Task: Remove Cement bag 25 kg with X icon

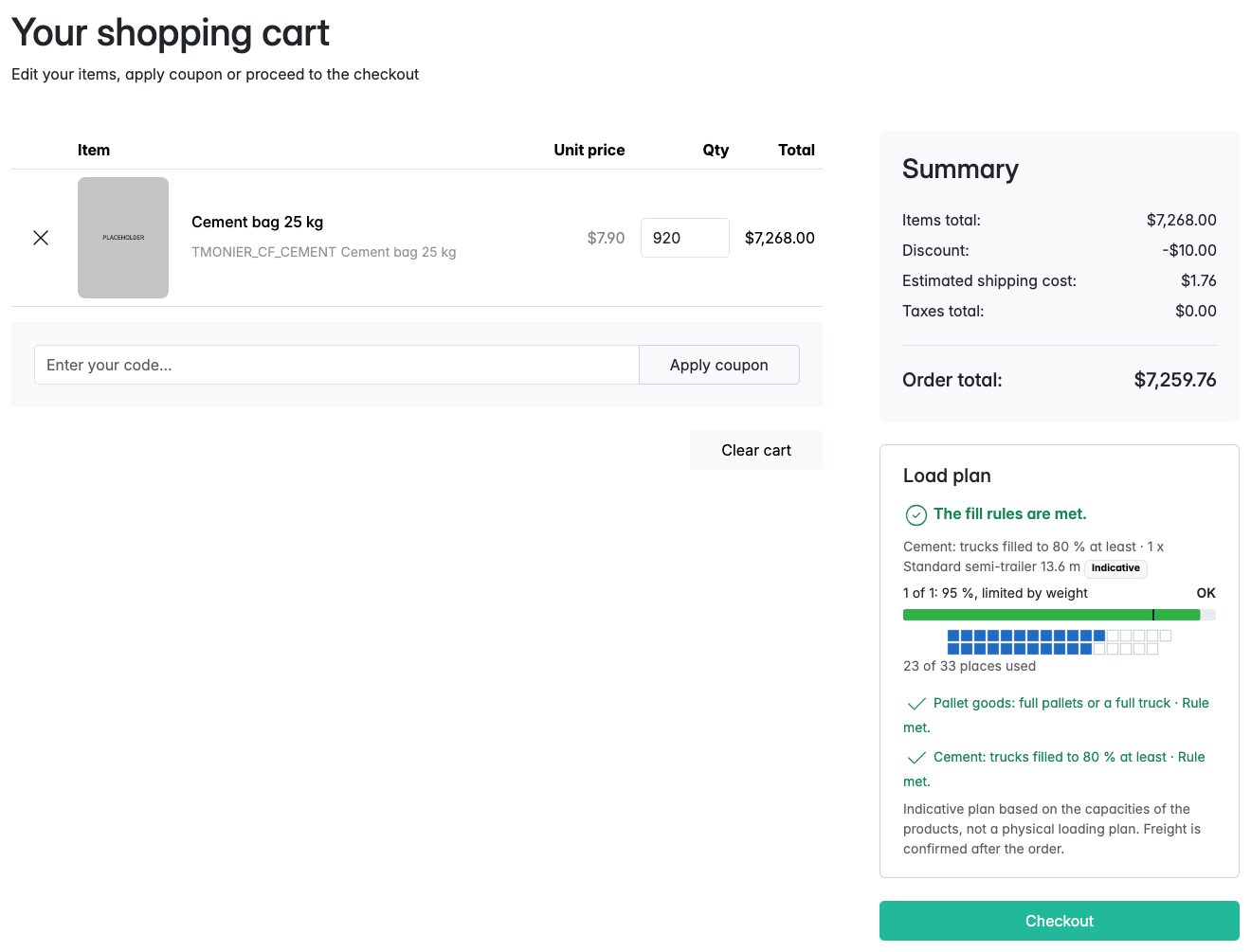Action: pyautogui.click(x=41, y=238)
